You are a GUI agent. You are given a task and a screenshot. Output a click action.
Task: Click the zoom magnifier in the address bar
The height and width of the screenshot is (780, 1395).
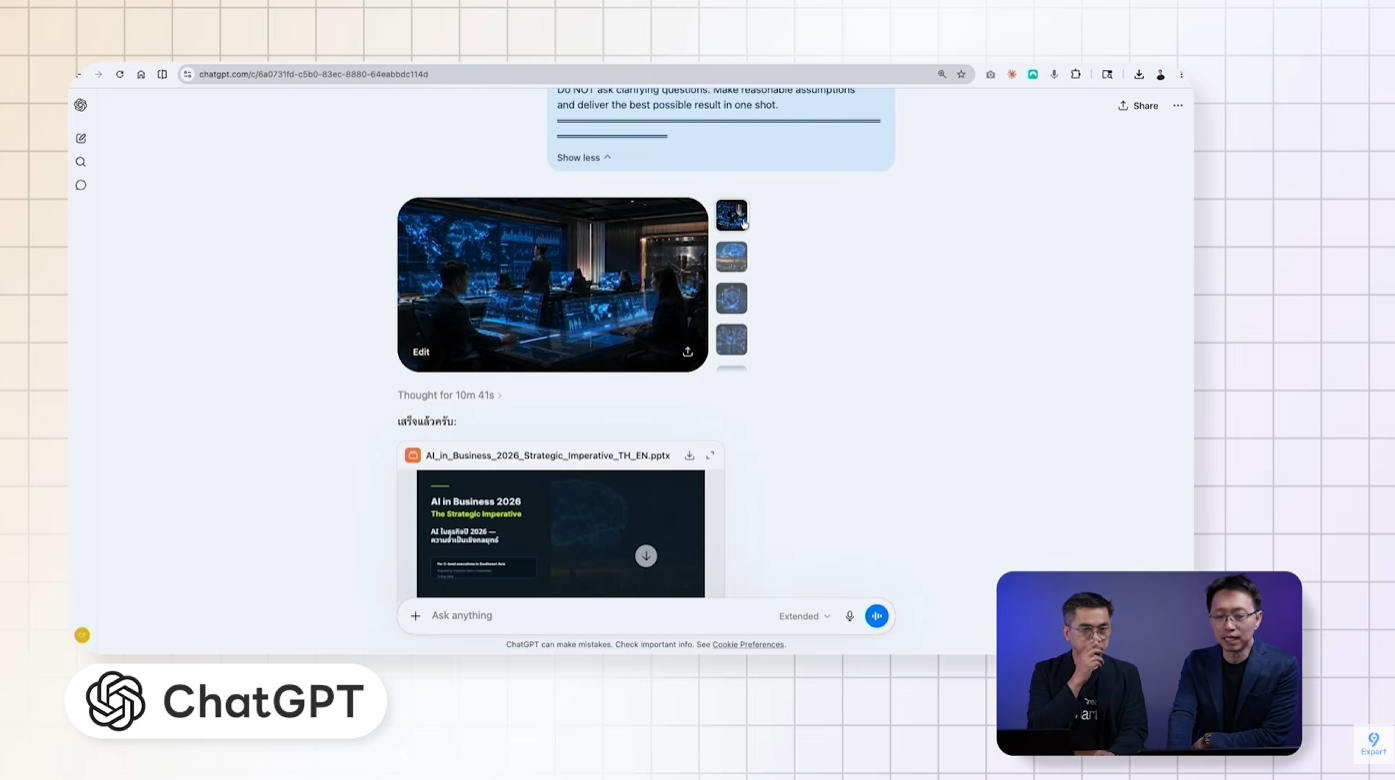coord(942,74)
